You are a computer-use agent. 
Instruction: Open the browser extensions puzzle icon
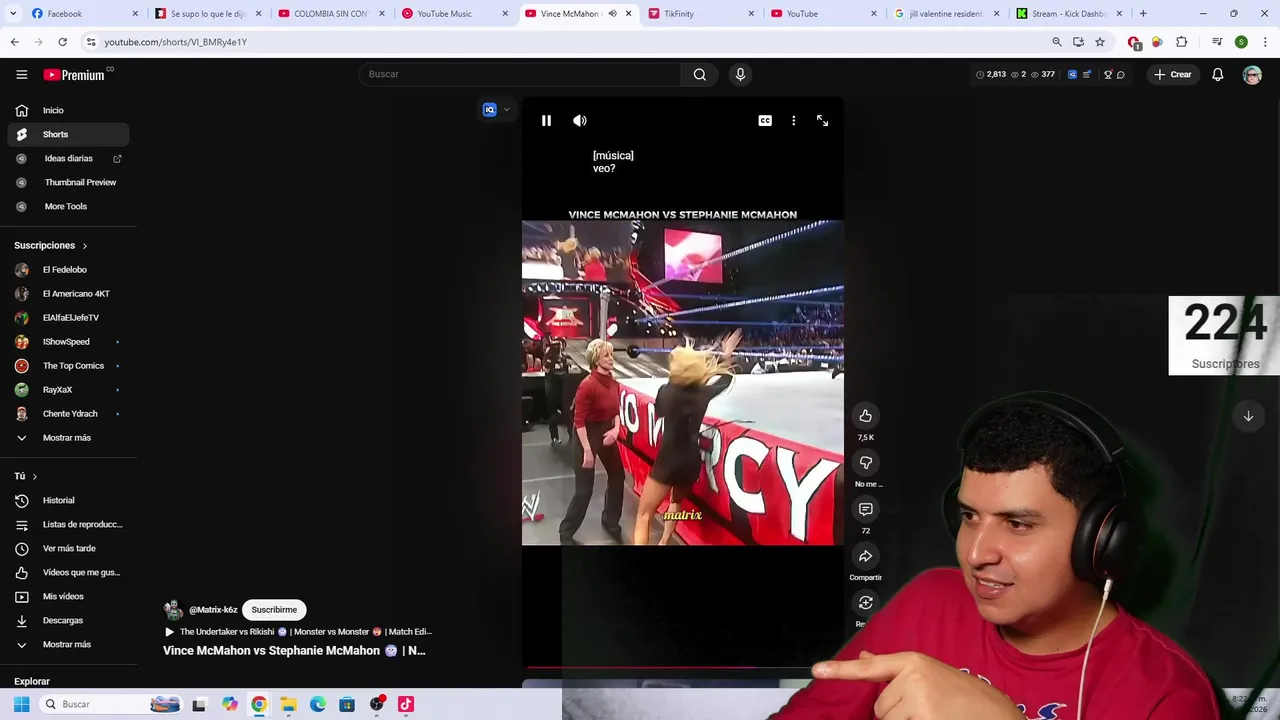pos(1181,42)
